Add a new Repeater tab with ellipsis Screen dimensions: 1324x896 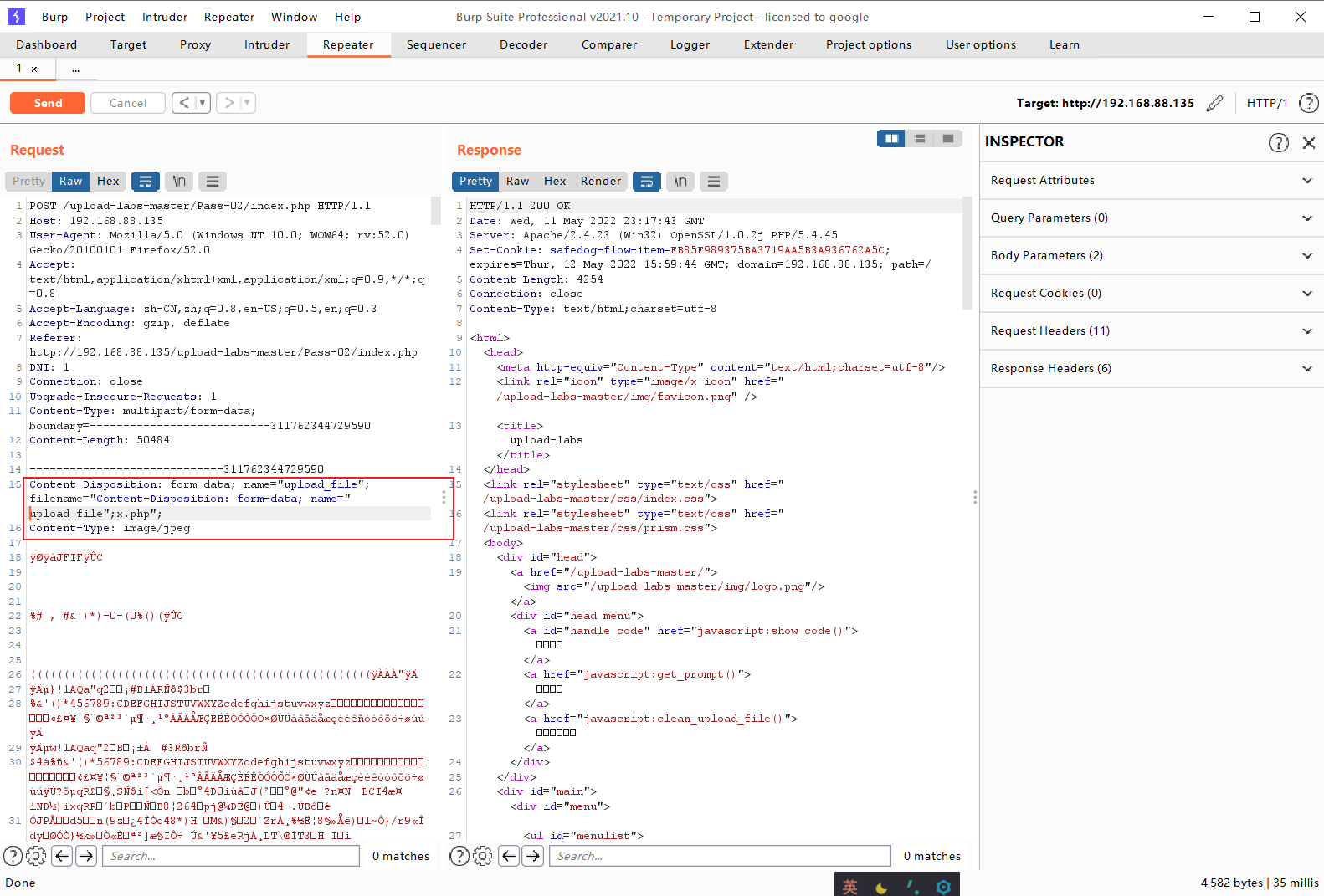[75, 69]
